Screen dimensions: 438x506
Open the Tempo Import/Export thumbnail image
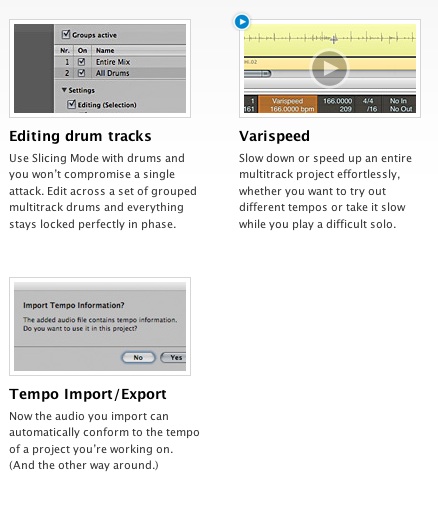(100, 326)
